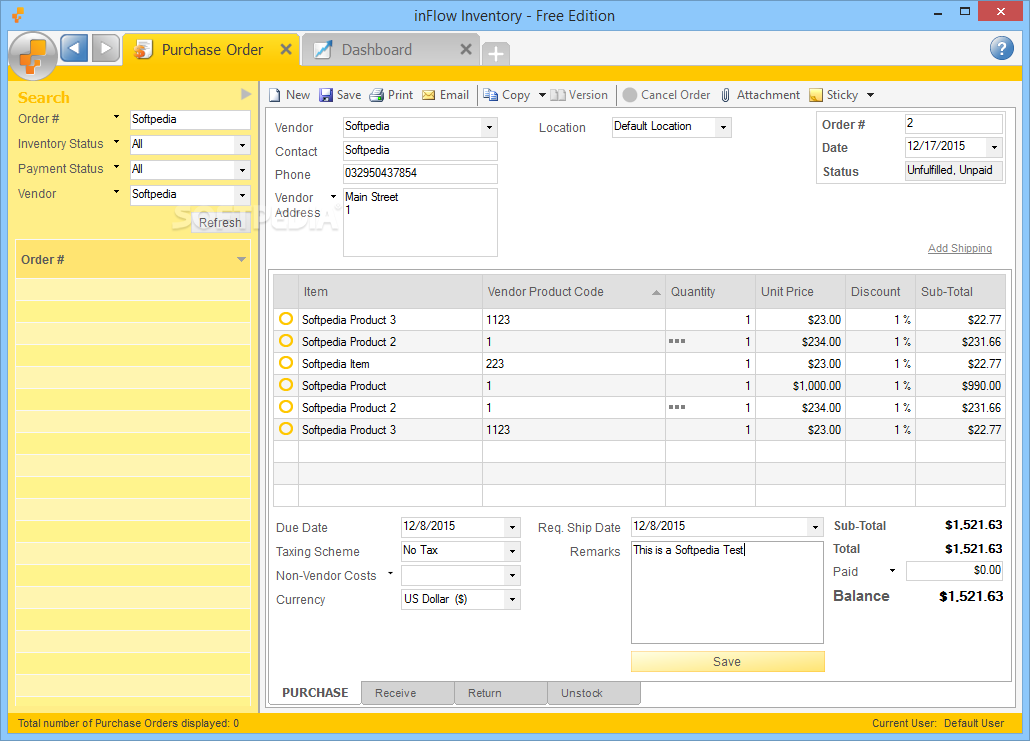The image size is (1030, 741).
Task: Close the Dashboard tab
Action: [466, 49]
